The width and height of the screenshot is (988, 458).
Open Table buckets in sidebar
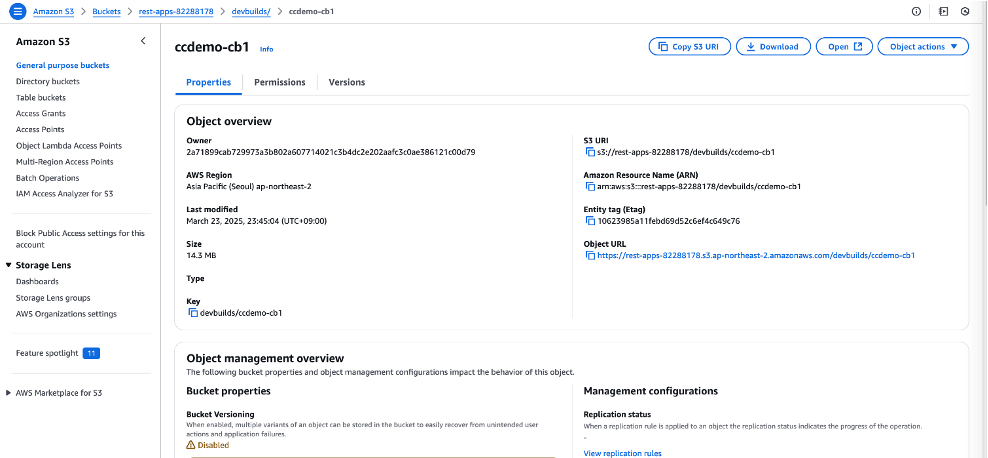click(x=41, y=98)
